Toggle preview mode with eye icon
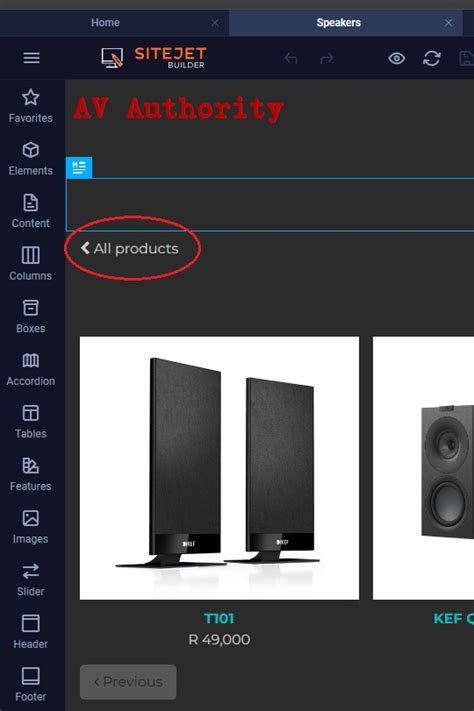This screenshot has width=474, height=711. tap(396, 58)
